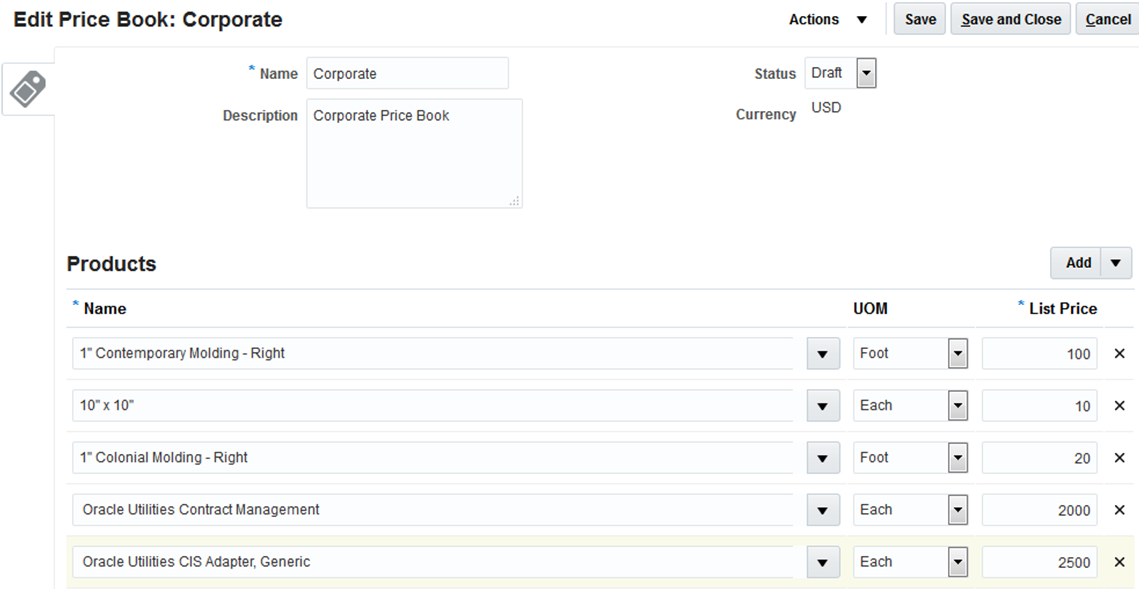Remove the 1" Contemporary Molding - Right row
1139x589 pixels.
pyautogui.click(x=1119, y=353)
